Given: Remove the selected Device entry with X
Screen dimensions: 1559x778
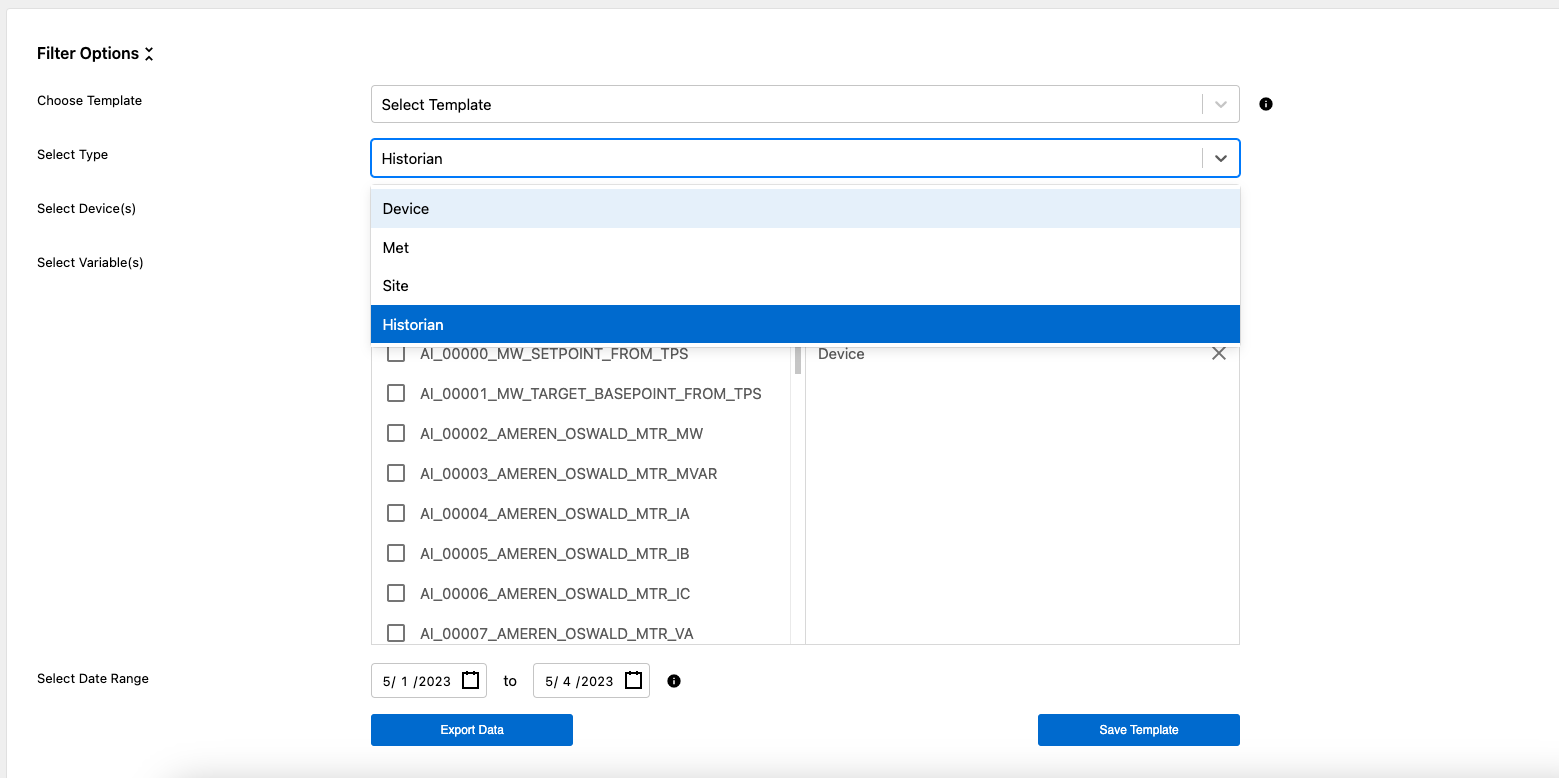Looking at the screenshot, I should (1219, 353).
